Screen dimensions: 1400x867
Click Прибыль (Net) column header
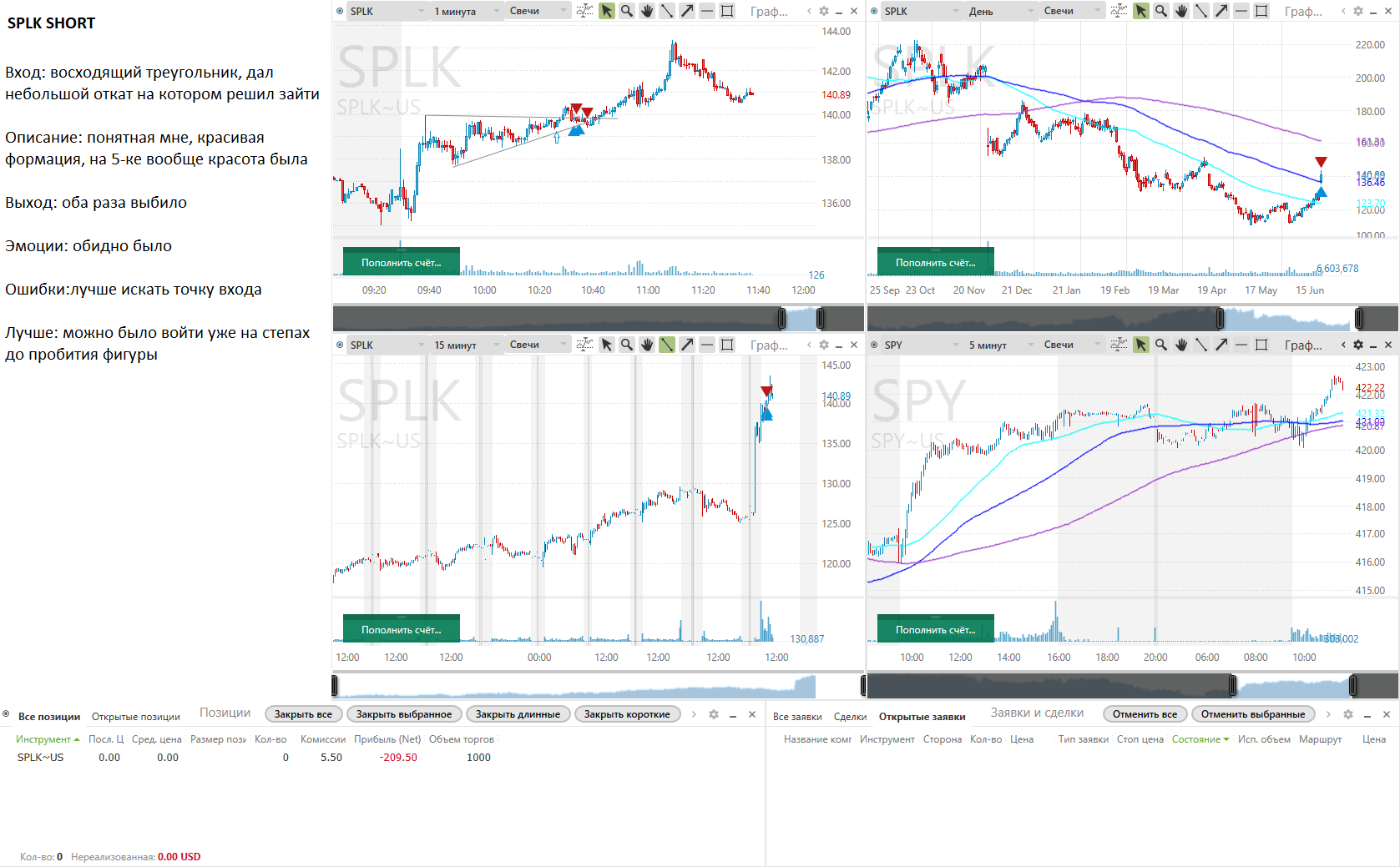click(387, 739)
